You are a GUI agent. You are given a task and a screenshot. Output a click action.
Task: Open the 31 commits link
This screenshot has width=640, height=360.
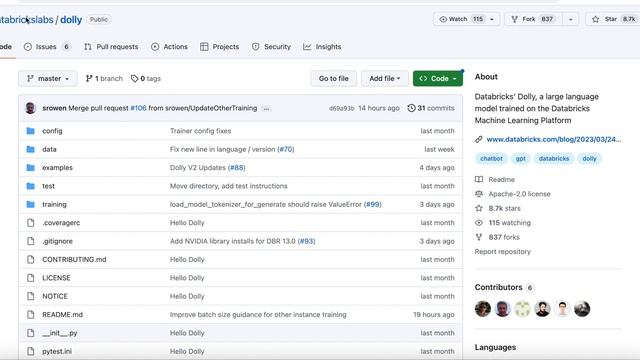[x=431, y=108]
